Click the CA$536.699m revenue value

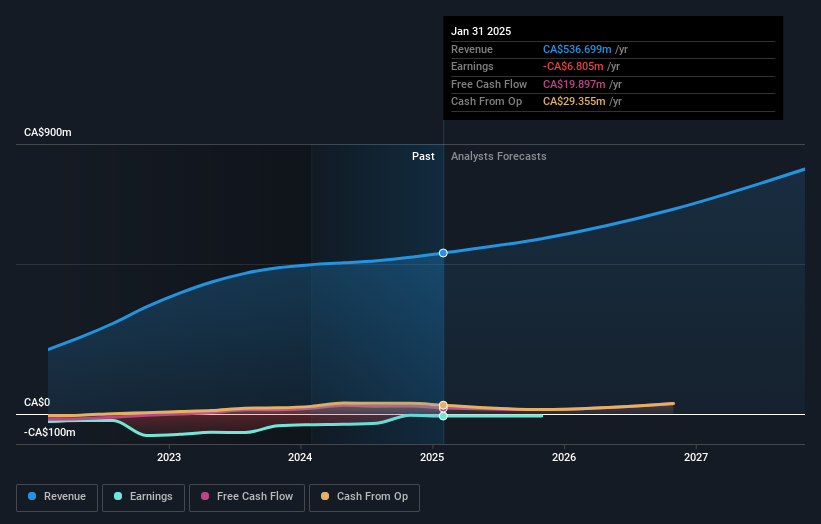click(577, 49)
